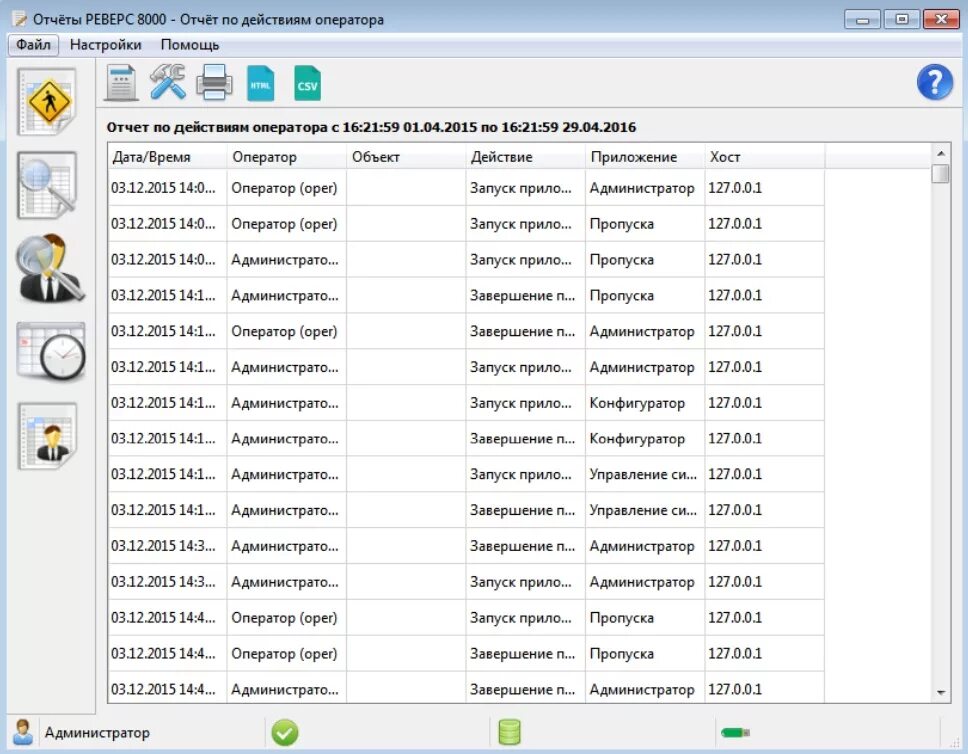Click the Администратор label in the status bar
Viewport: 968px width, 754px height.
pyautogui.click(x=97, y=733)
